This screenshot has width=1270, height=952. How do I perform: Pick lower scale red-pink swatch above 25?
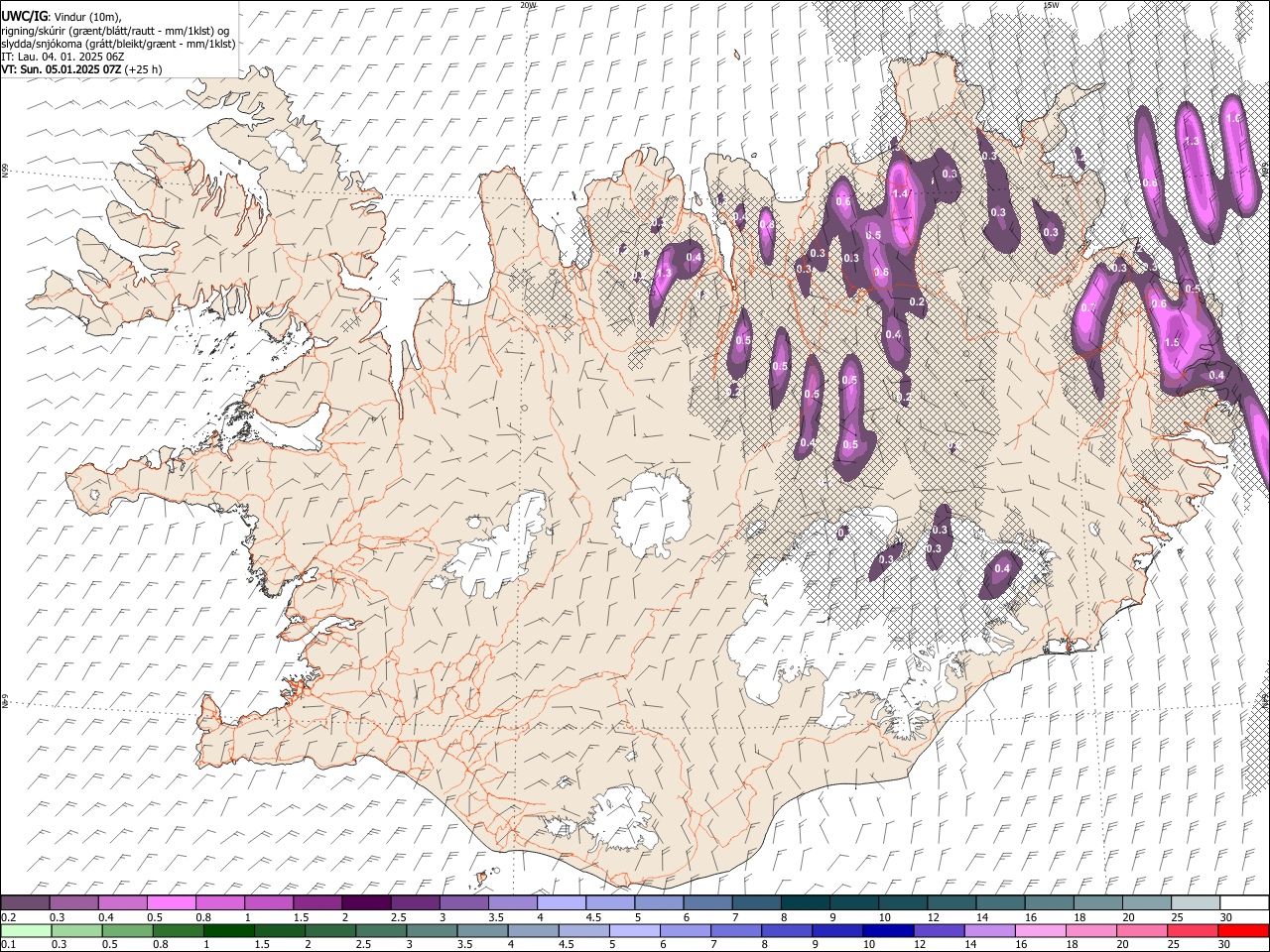tap(1193, 930)
